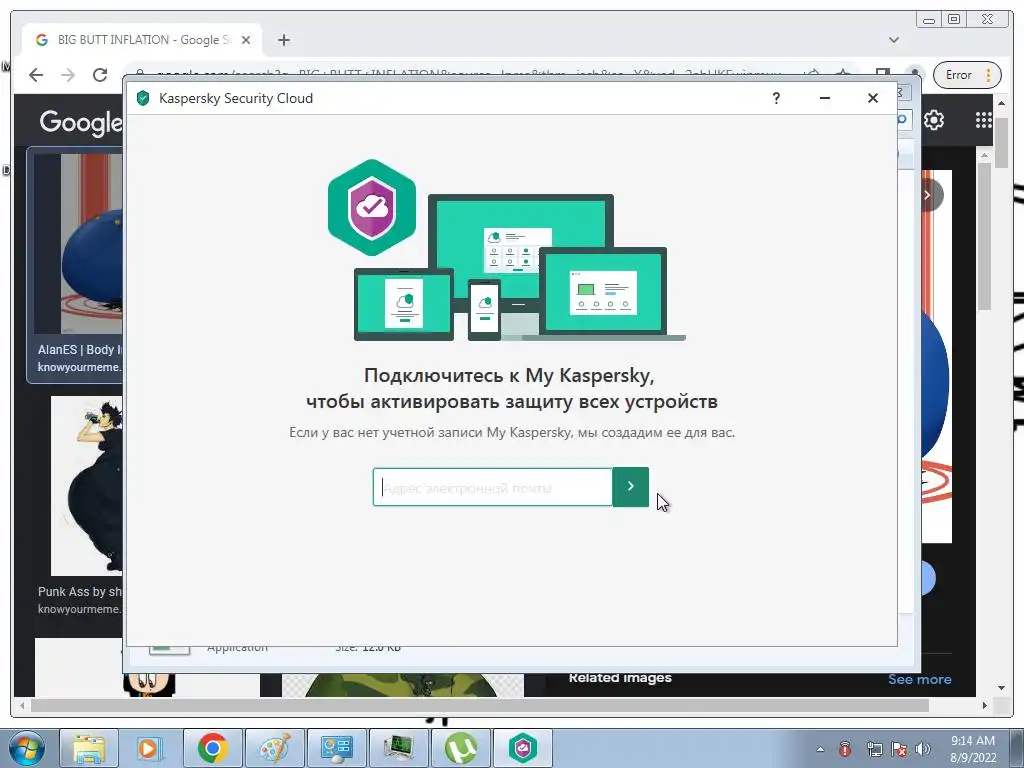The height and width of the screenshot is (768, 1024).
Task: Open a new Chrome tab
Action: pos(283,40)
